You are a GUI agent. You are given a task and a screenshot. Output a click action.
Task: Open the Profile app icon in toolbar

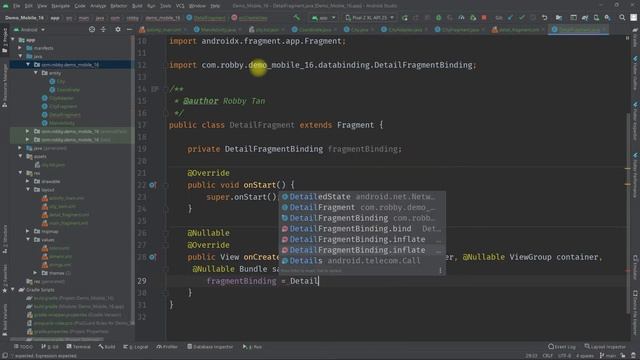coord(461,18)
